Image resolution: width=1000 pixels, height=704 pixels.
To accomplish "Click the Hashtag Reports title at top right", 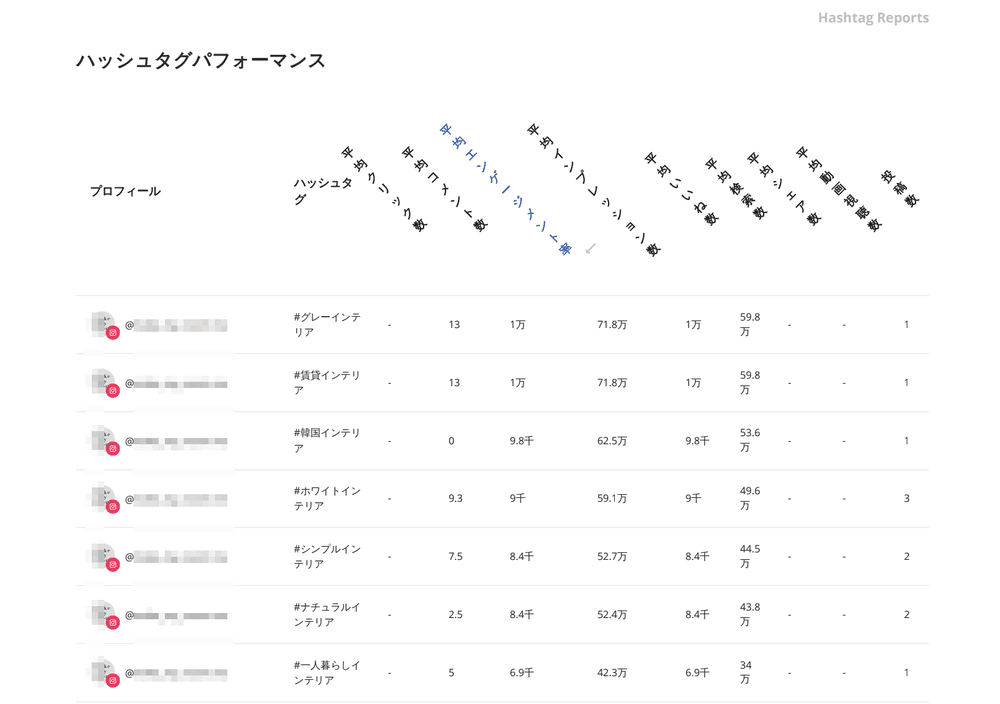I will click(872, 18).
